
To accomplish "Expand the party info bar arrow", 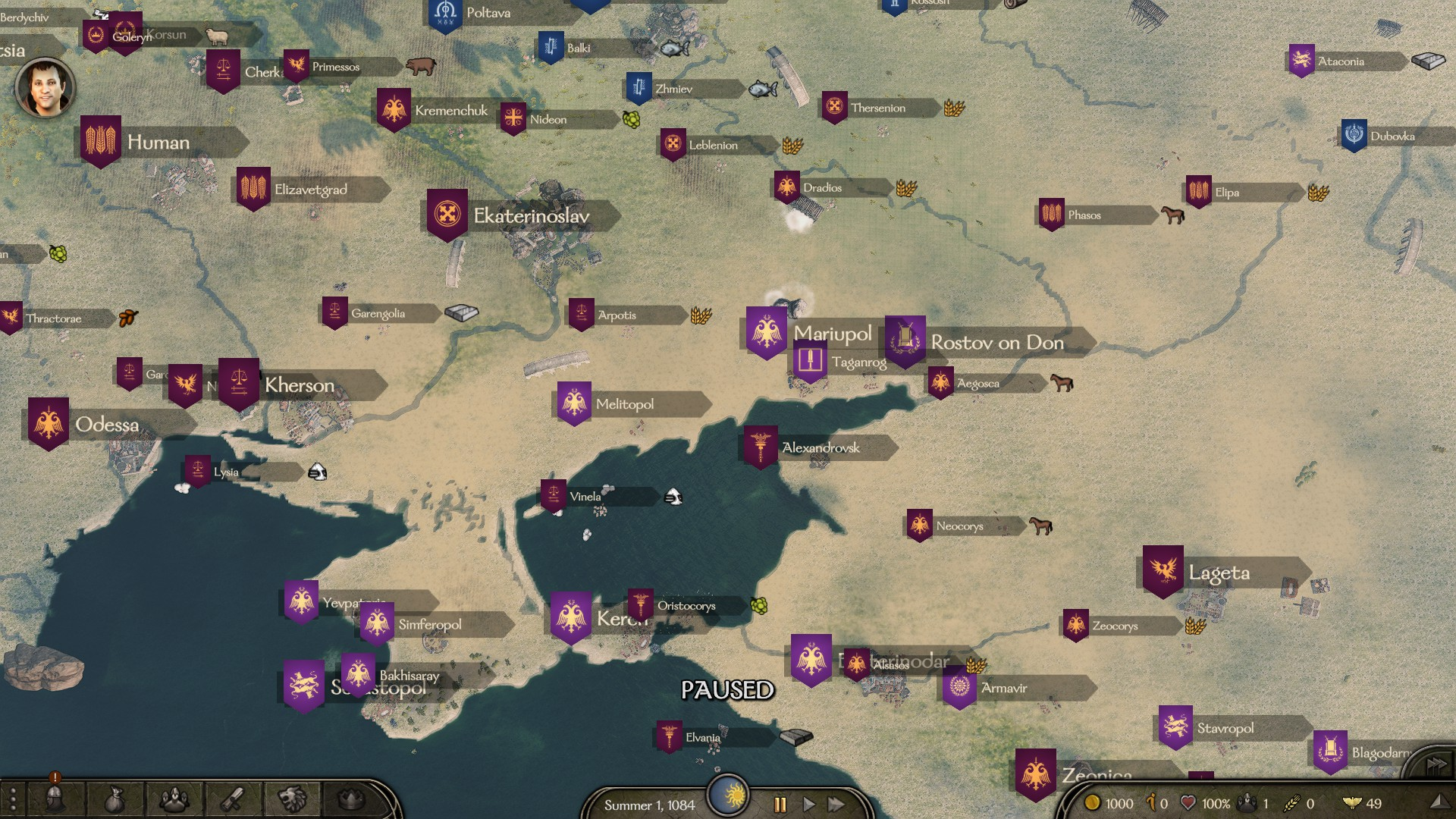I will [1439, 802].
